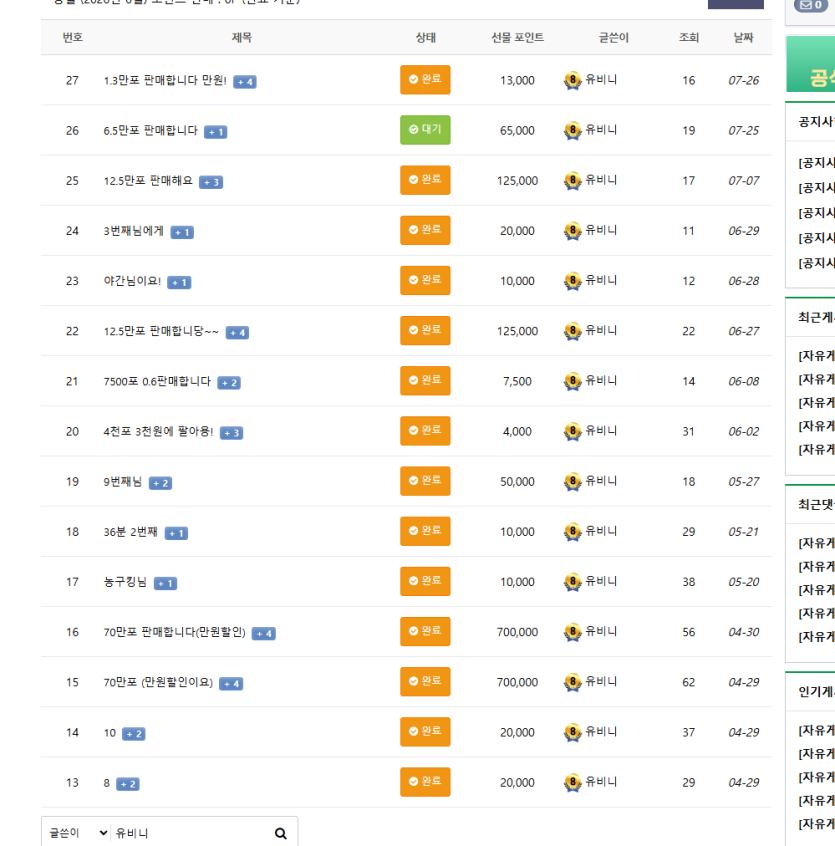Viewport: 835px width, 846px height.
Task: Open post titled "8" in row 13
Action: tap(106, 783)
